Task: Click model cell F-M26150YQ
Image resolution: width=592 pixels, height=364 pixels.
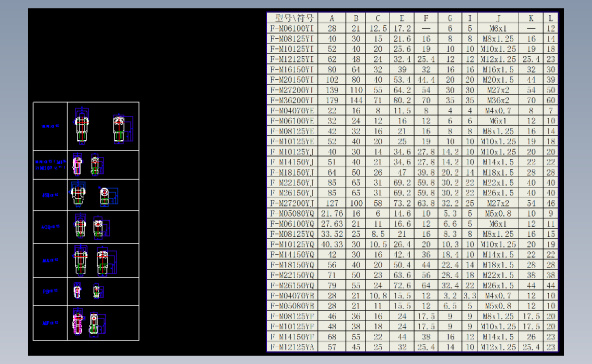Action: (x=293, y=285)
